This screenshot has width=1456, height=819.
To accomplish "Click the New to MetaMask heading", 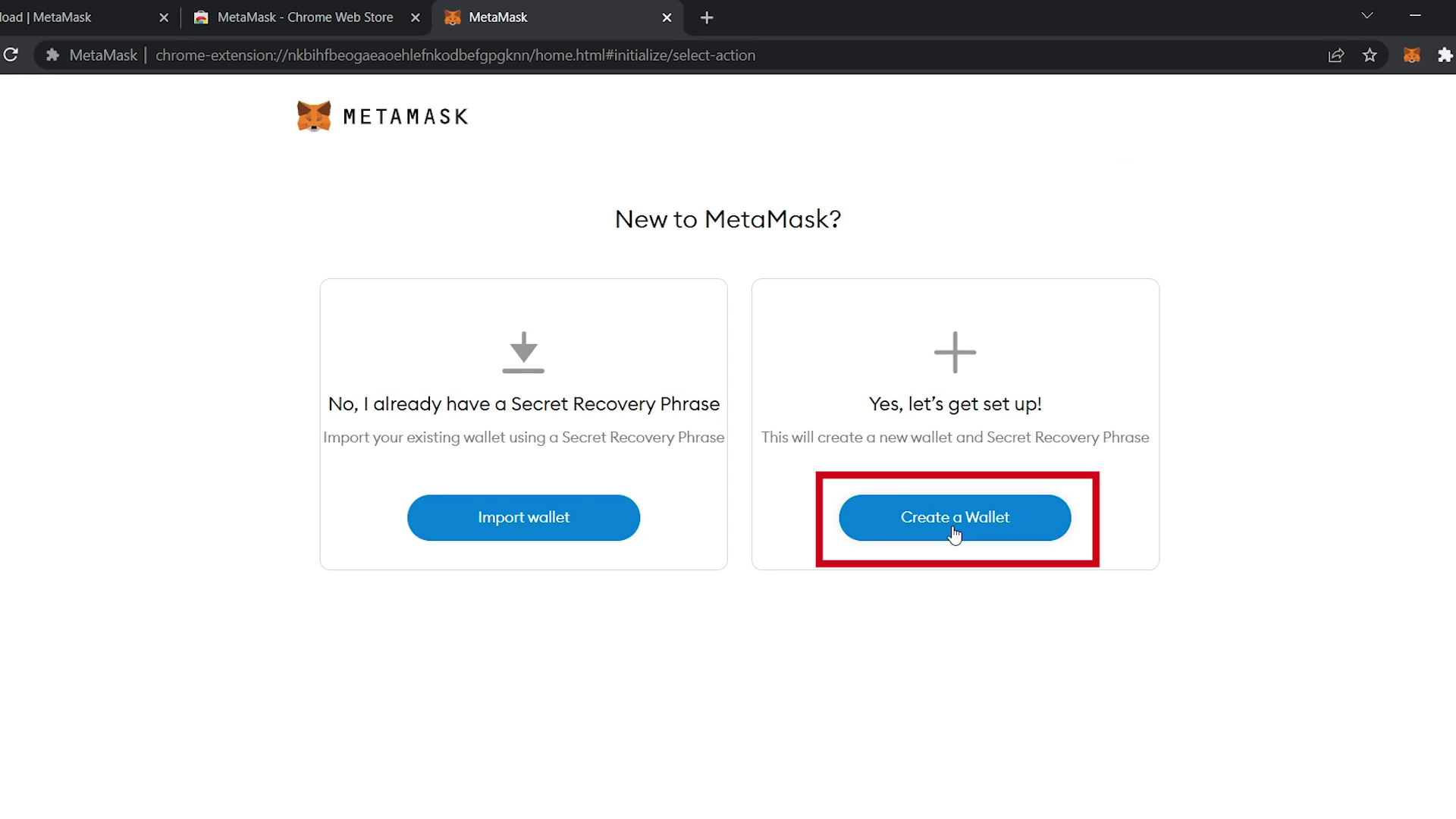I will point(727,219).
